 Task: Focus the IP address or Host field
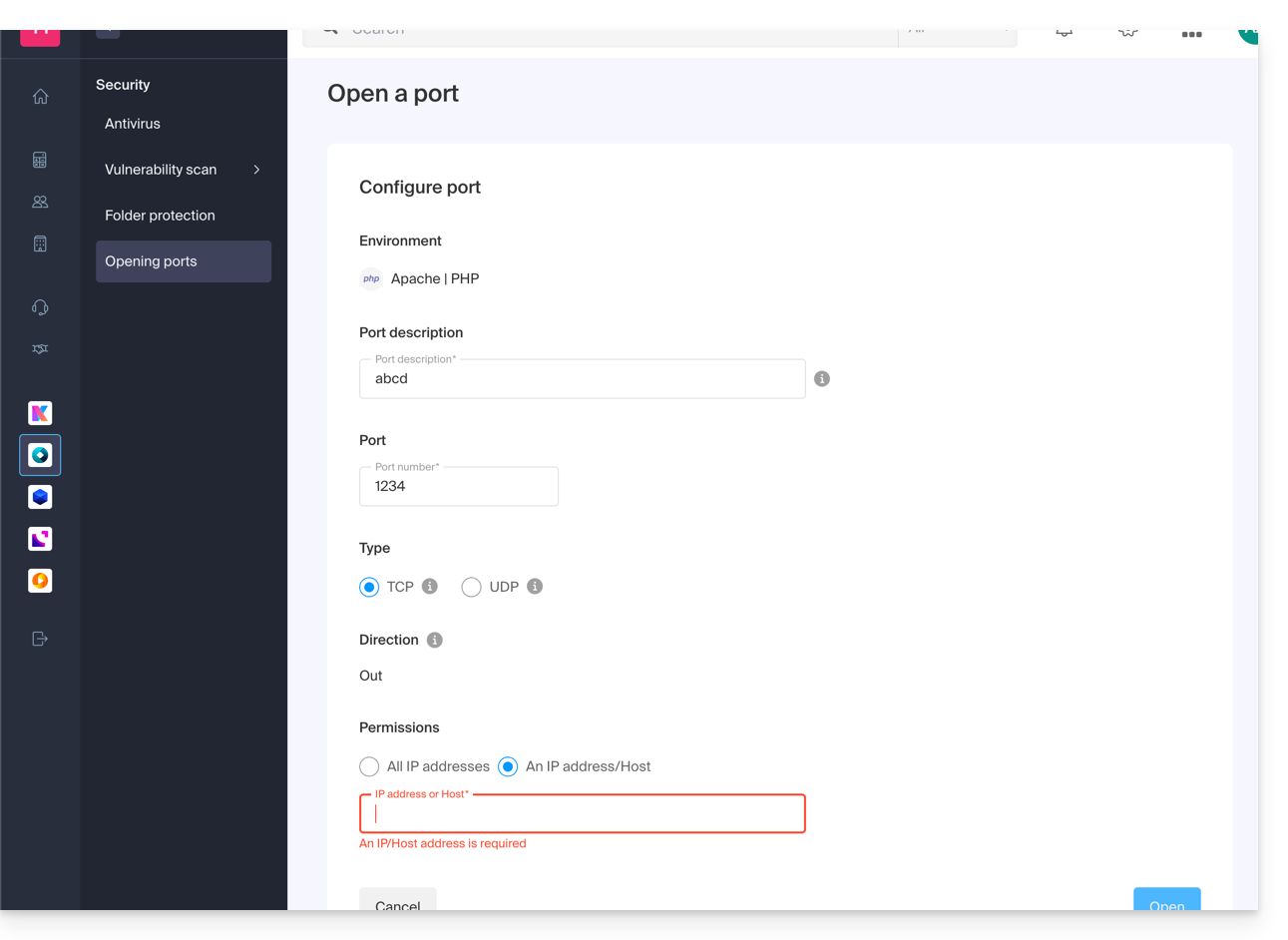point(583,814)
